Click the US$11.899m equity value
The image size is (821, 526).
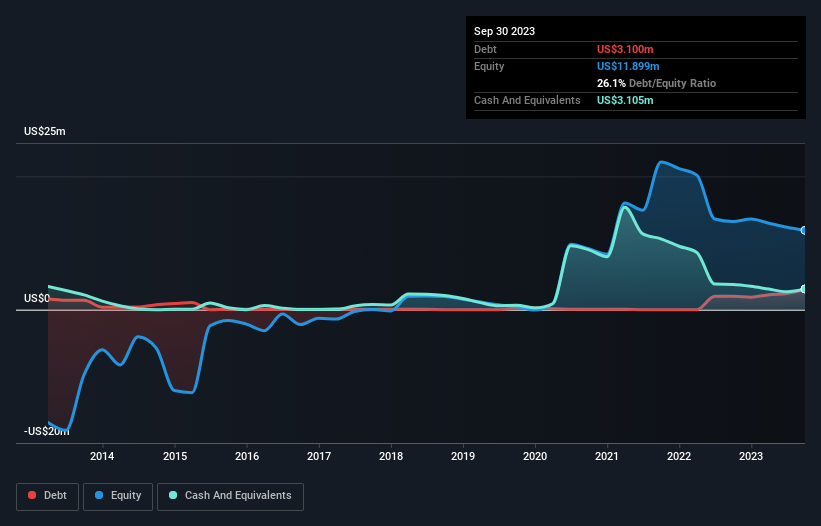point(628,66)
